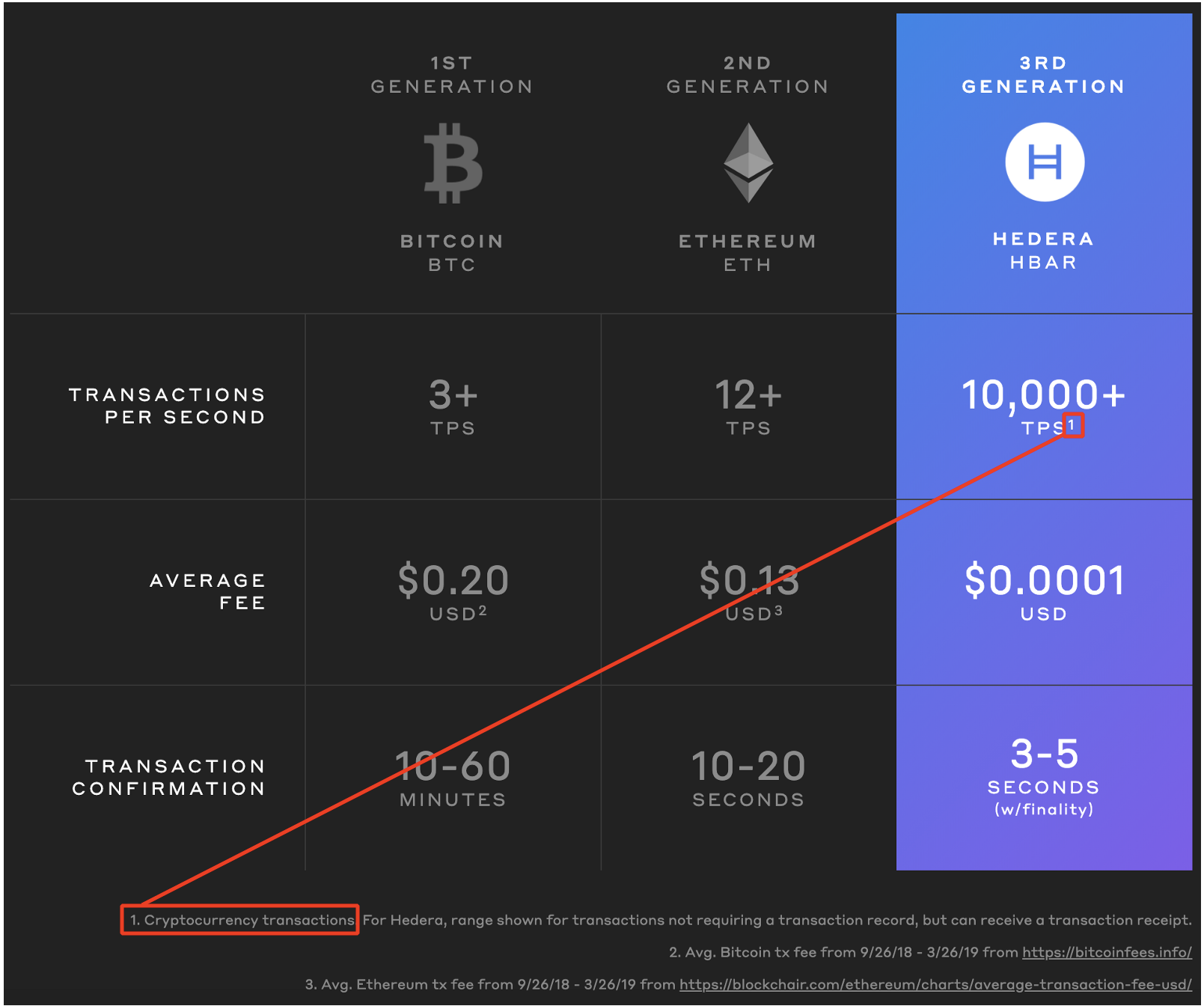Click the Transactions Per Second row label
Screen dimensions: 1204x1006
click(x=167, y=406)
